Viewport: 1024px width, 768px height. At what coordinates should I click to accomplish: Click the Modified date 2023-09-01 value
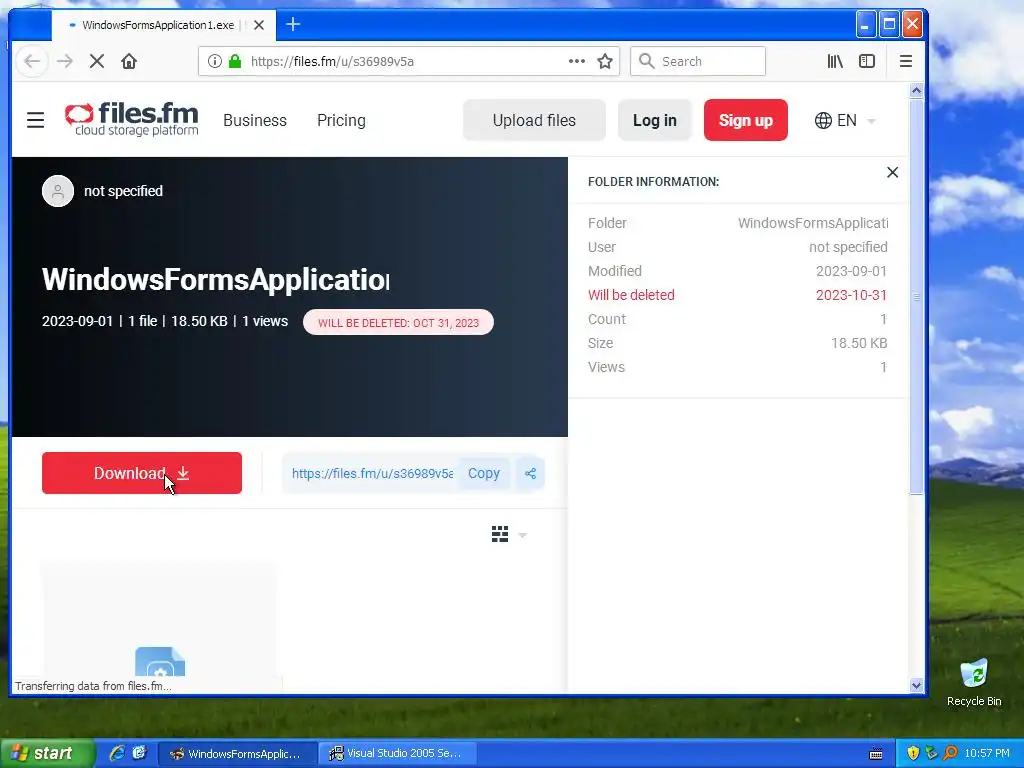[852, 271]
